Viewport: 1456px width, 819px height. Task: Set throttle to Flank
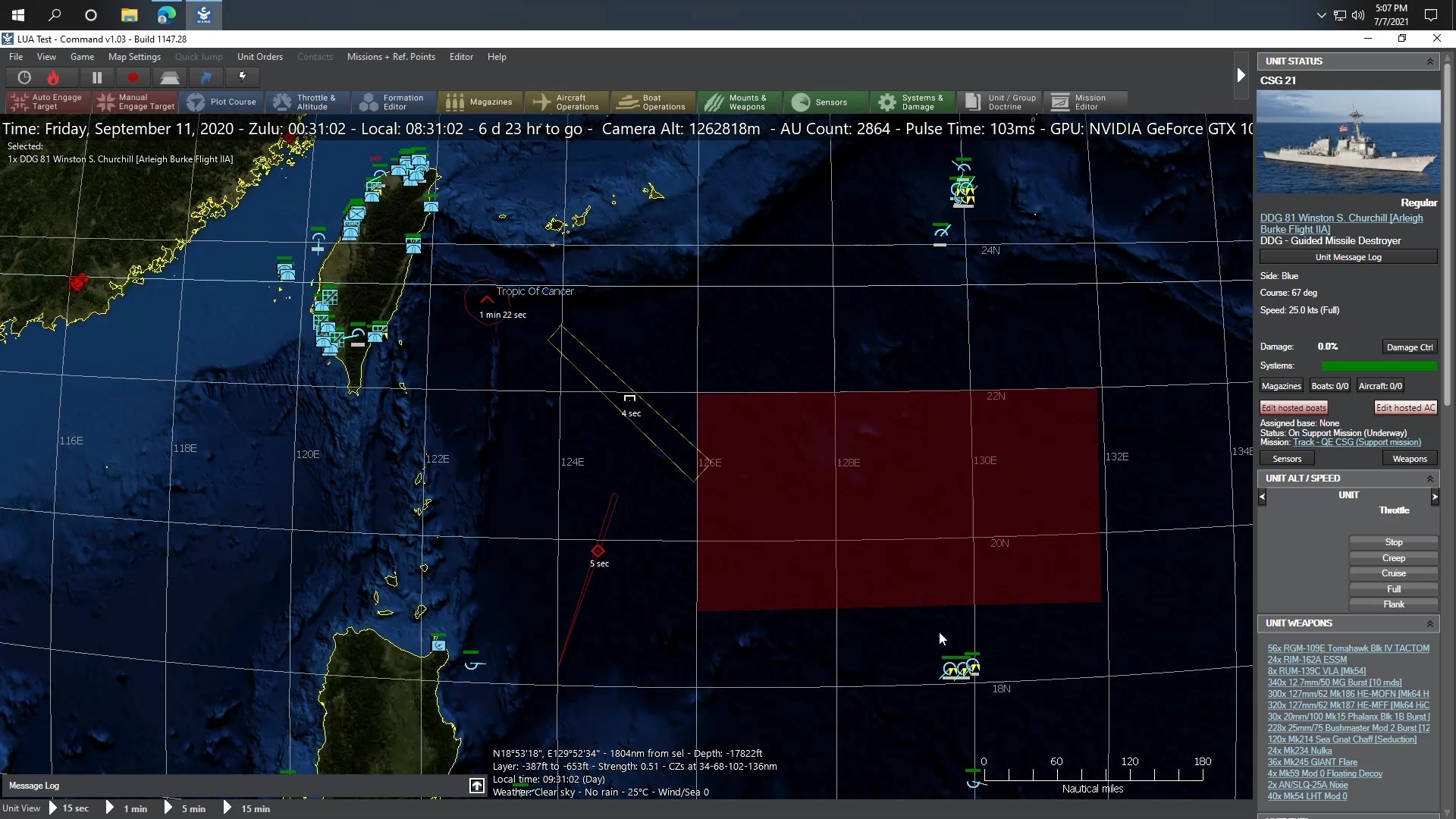(x=1393, y=604)
